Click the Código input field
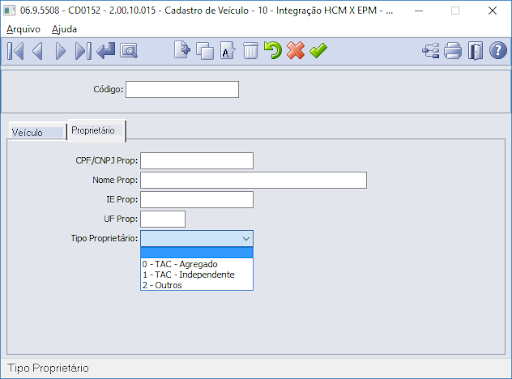 [x=182, y=89]
